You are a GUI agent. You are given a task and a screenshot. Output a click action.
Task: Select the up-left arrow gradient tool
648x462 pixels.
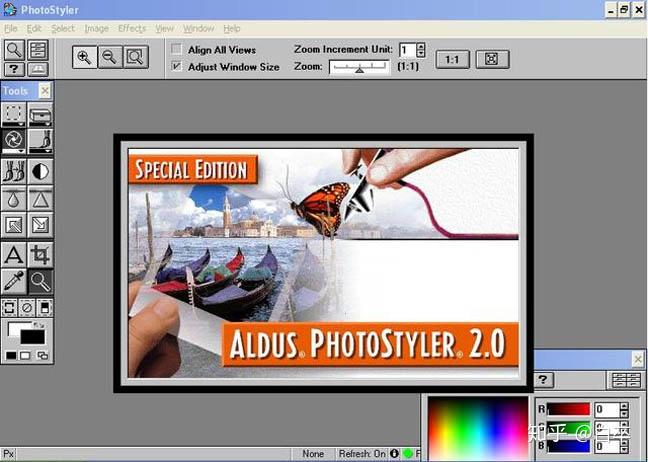click(x=14, y=225)
